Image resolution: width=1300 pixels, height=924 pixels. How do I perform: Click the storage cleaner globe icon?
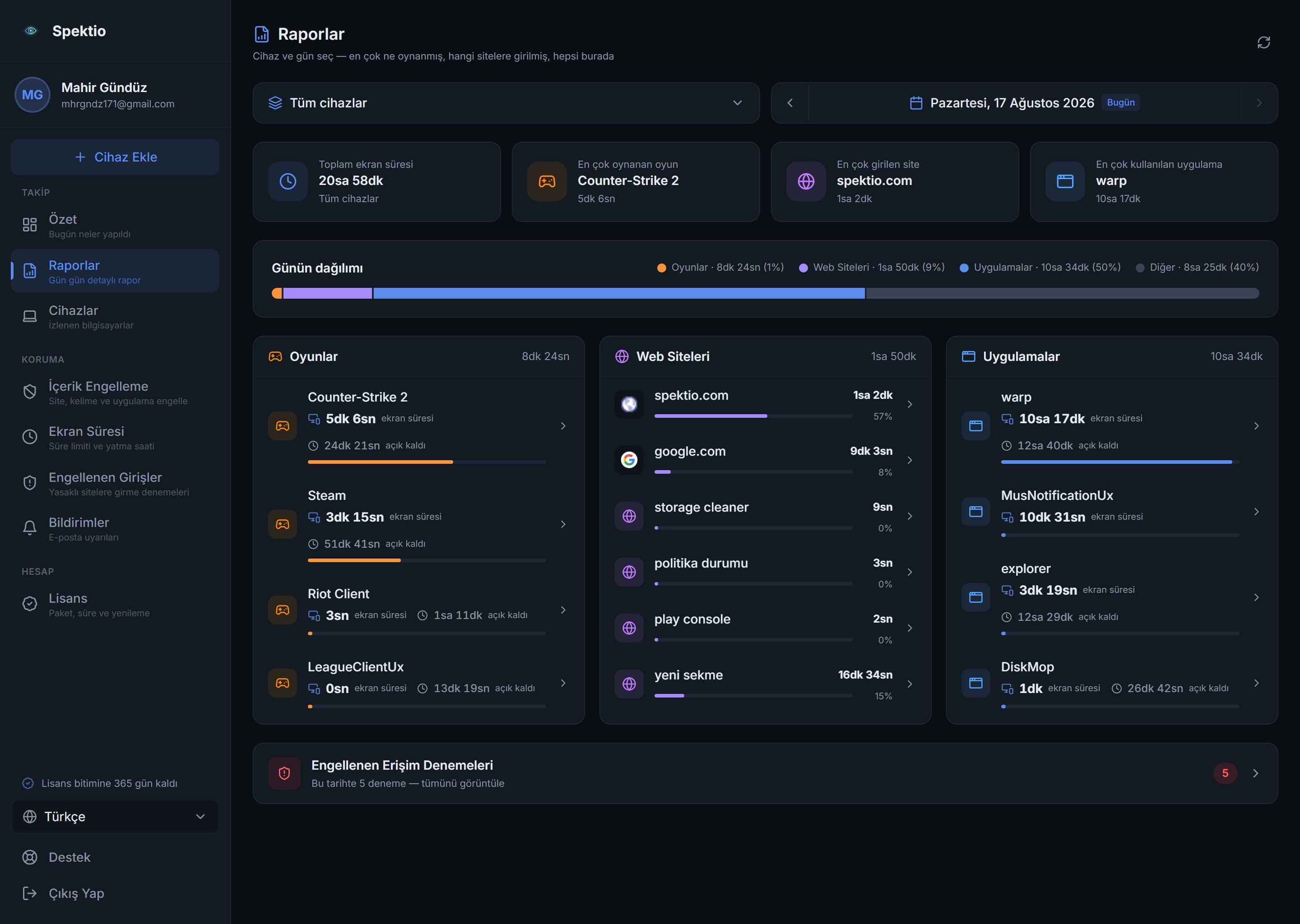click(629, 516)
